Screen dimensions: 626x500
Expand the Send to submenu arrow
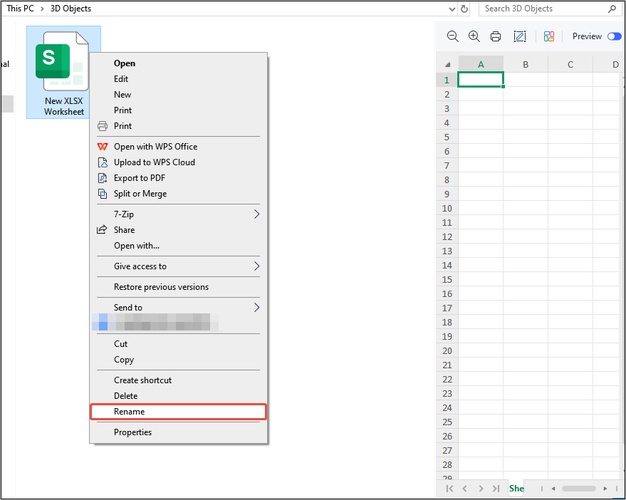point(257,308)
